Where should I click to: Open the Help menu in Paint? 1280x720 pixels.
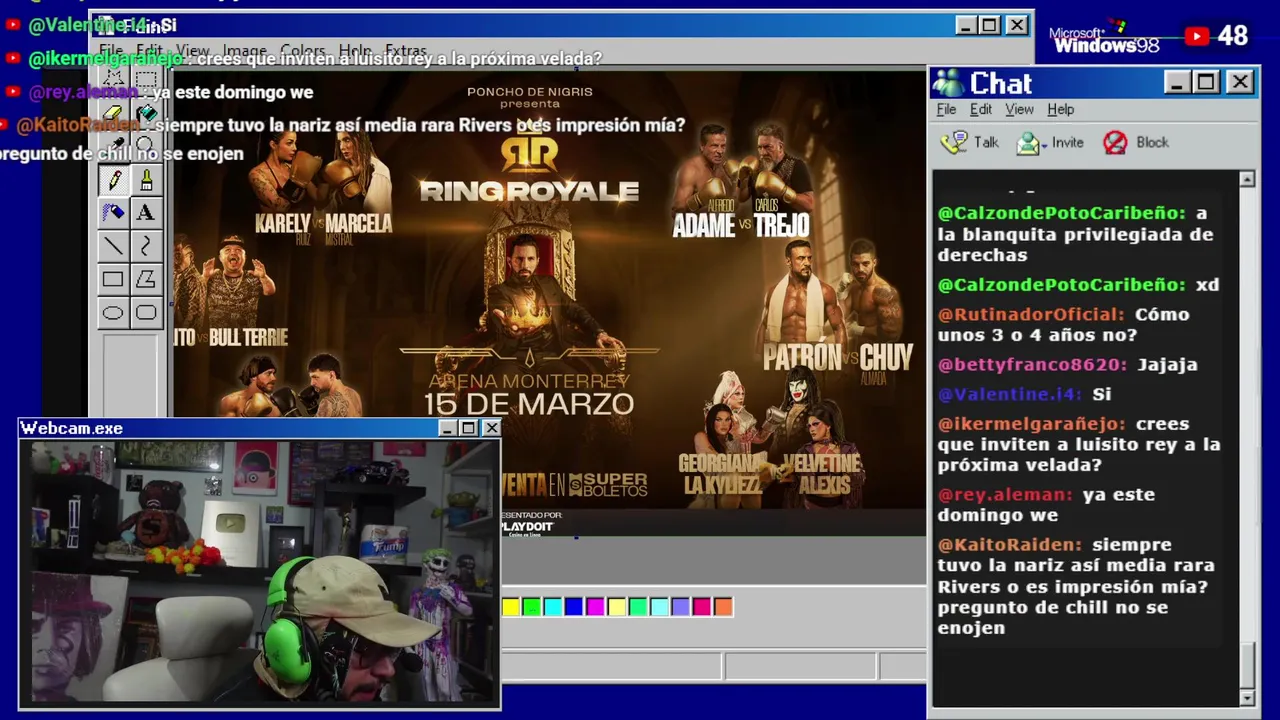pos(355,50)
